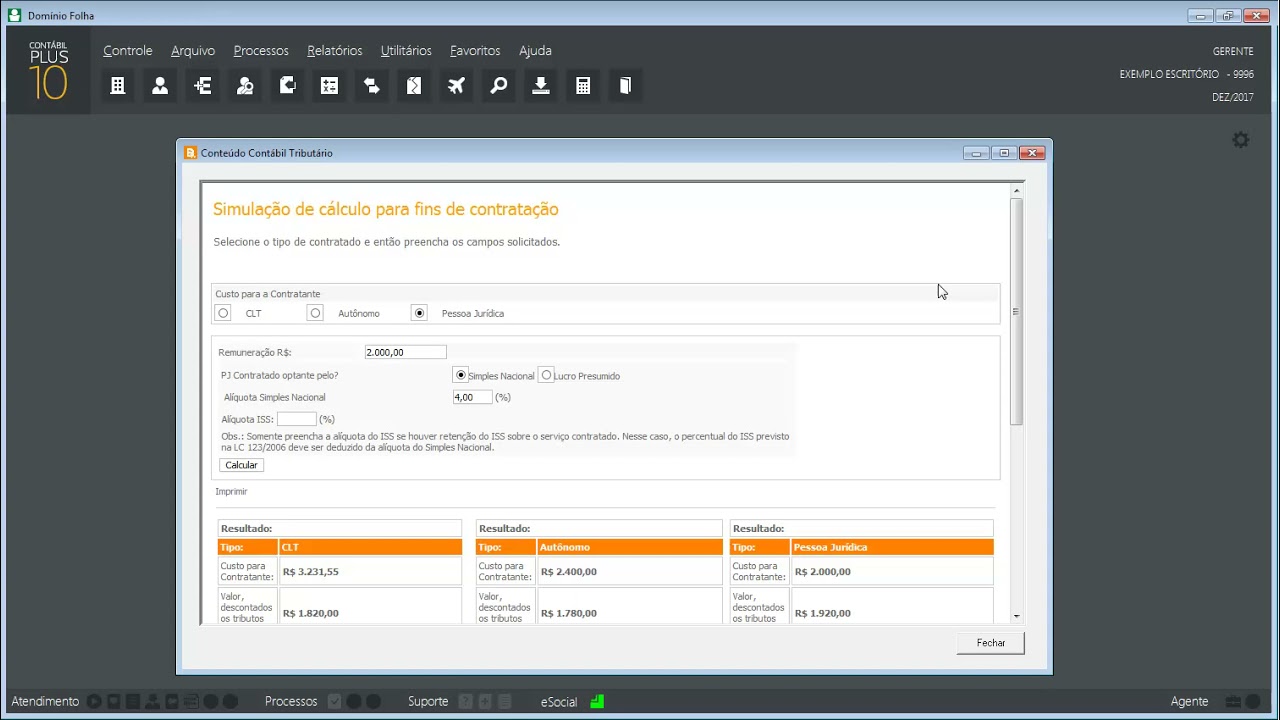The height and width of the screenshot is (720, 1280).
Task: Choose the Simples Nacional option
Action: (460, 375)
